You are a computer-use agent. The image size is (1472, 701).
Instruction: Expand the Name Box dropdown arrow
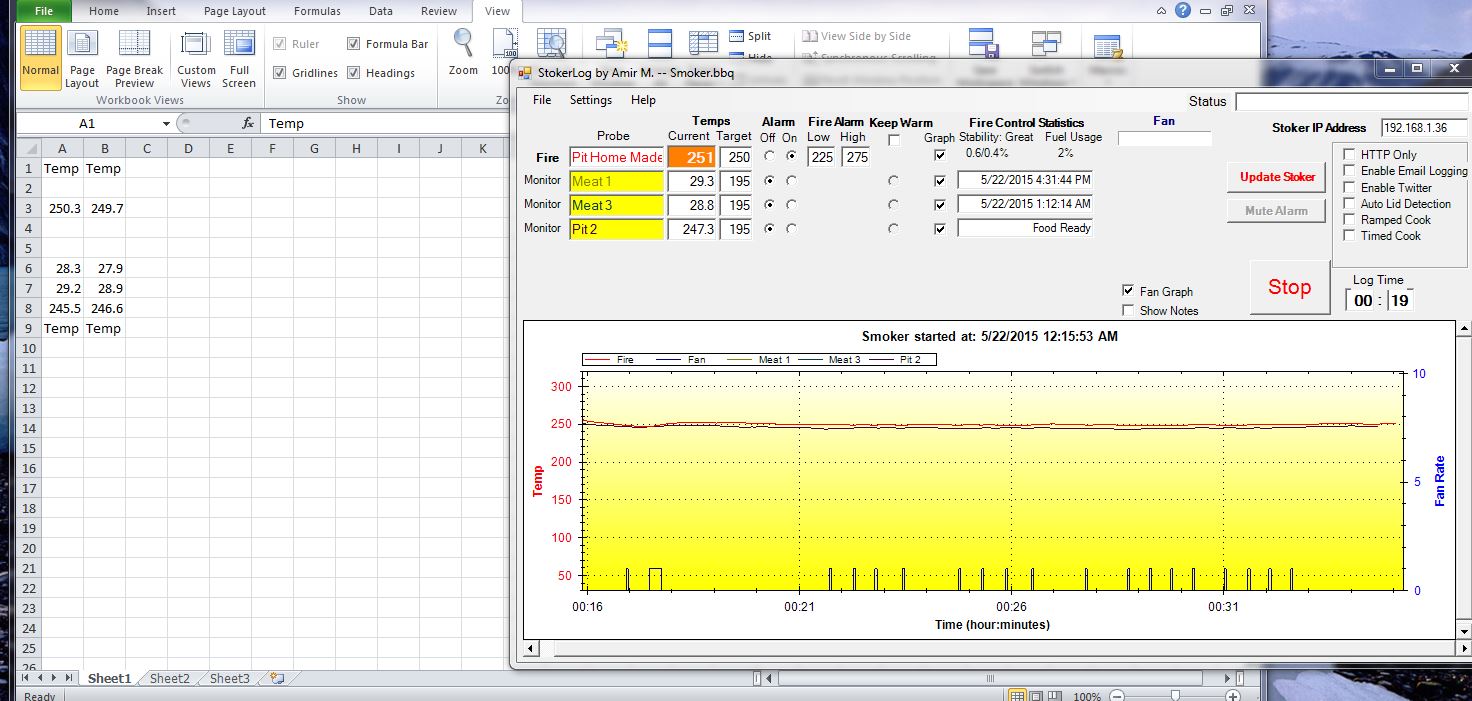(167, 124)
